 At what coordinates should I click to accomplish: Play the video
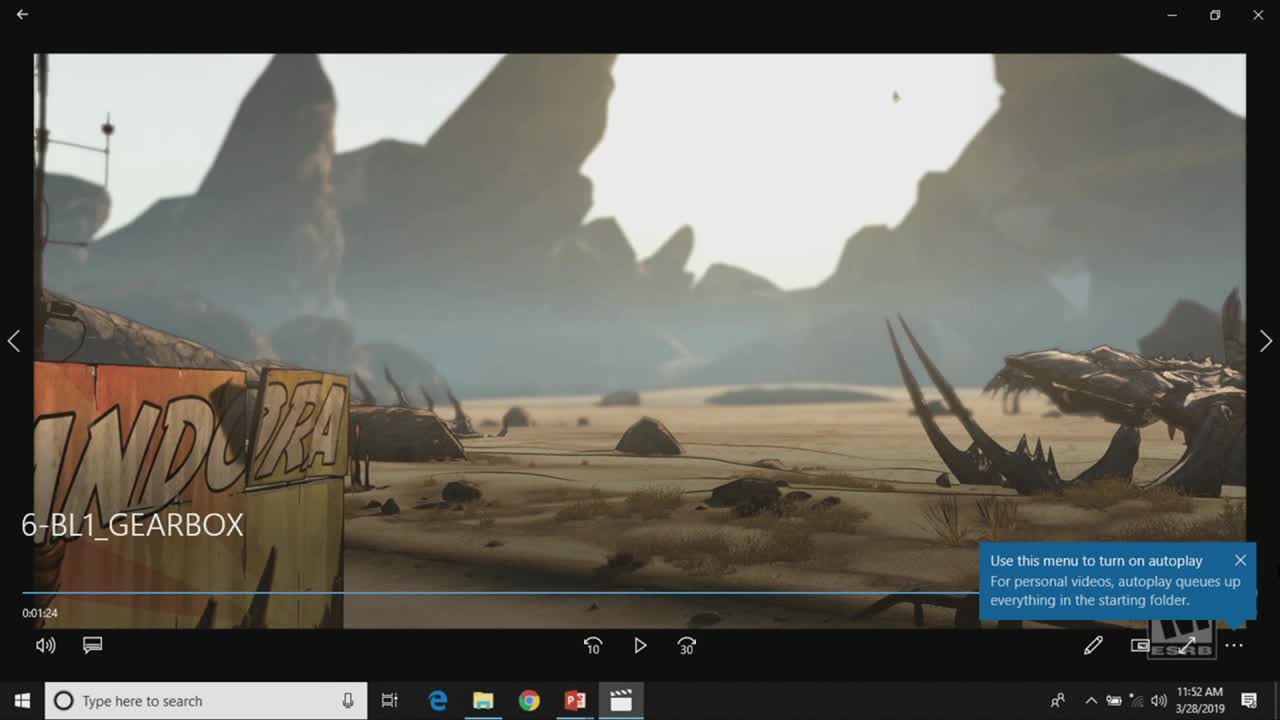tap(640, 646)
